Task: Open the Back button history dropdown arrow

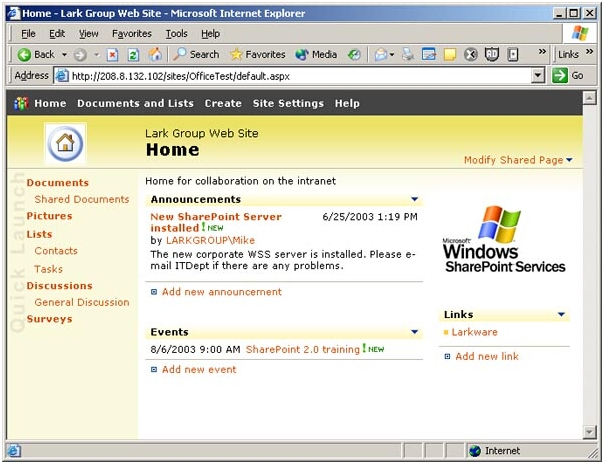Action: click(64, 55)
